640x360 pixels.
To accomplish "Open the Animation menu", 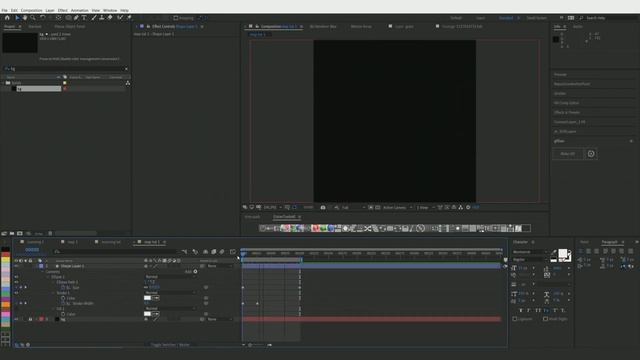I will tap(80, 10).
